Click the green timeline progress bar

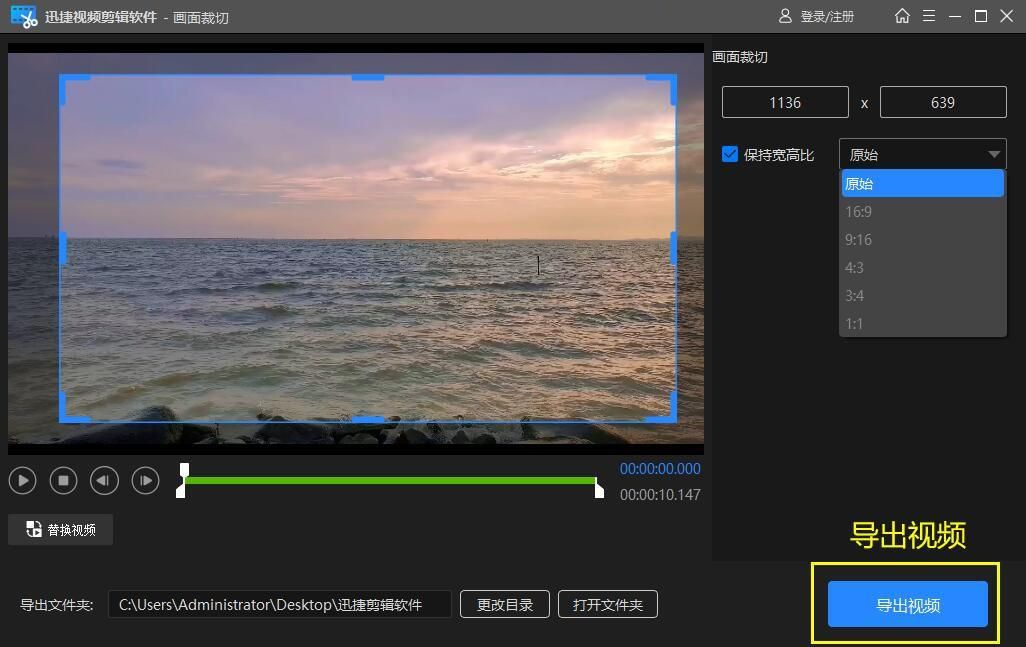click(x=390, y=481)
